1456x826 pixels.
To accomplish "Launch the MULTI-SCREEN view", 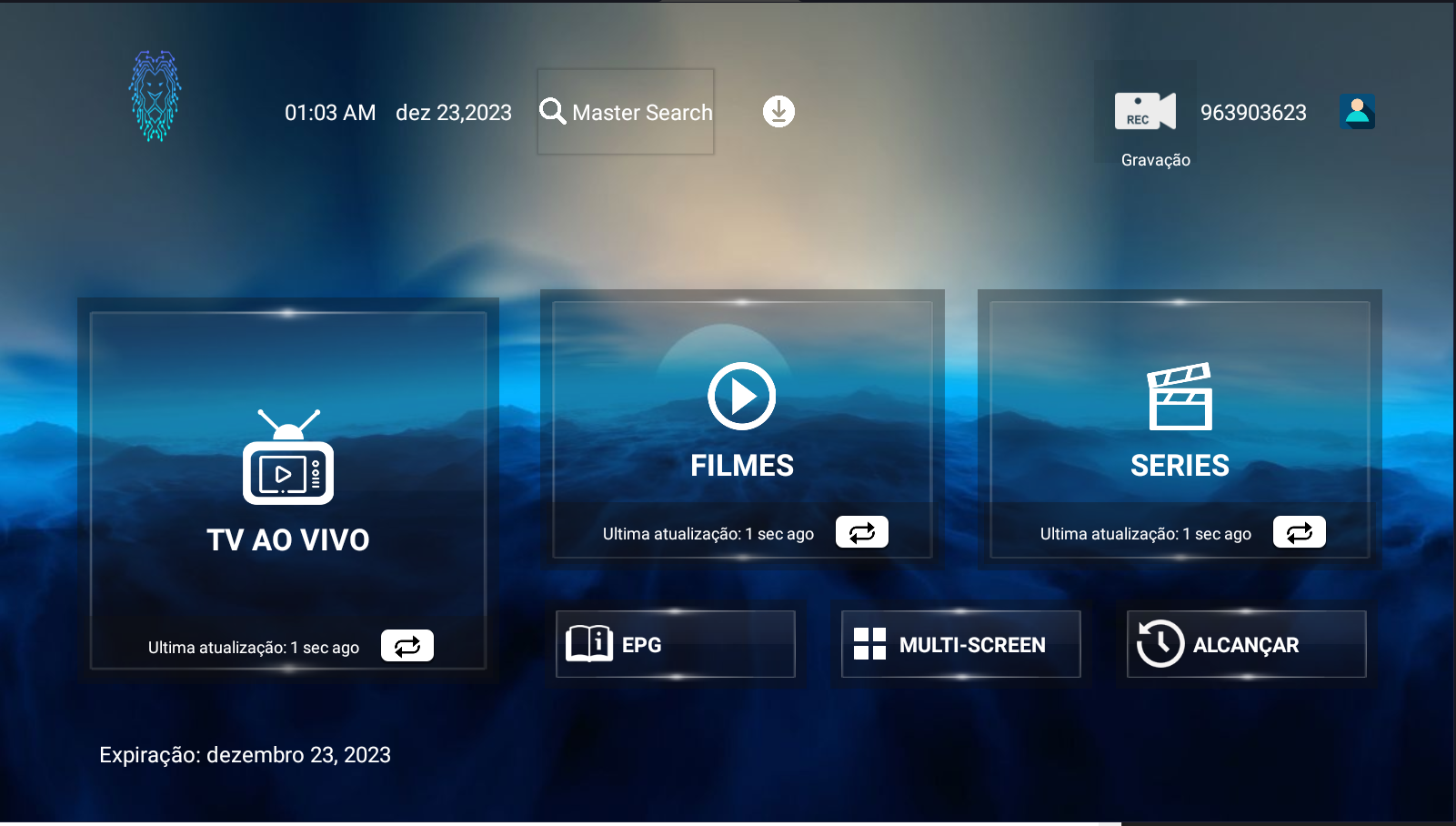I will pos(961,644).
